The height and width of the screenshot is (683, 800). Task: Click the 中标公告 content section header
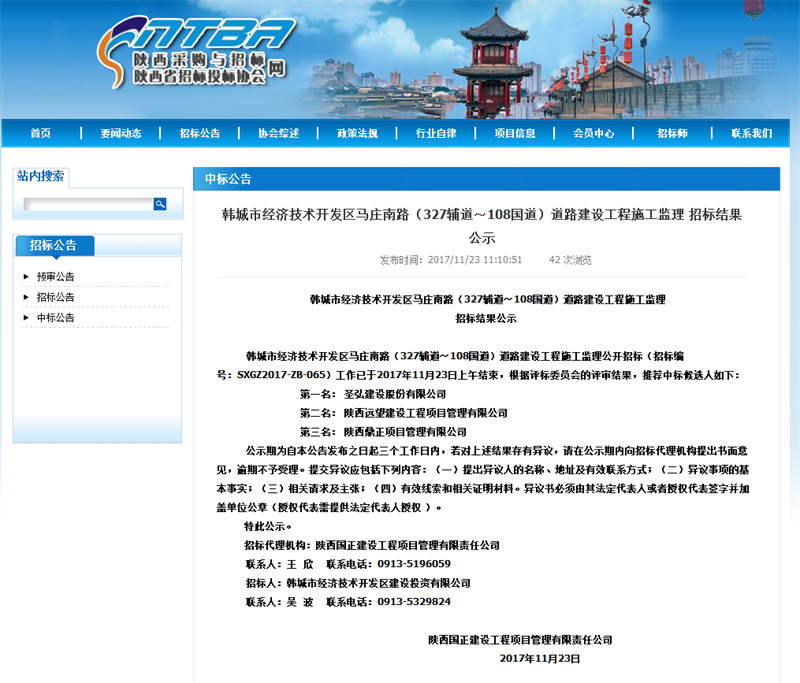click(x=228, y=179)
